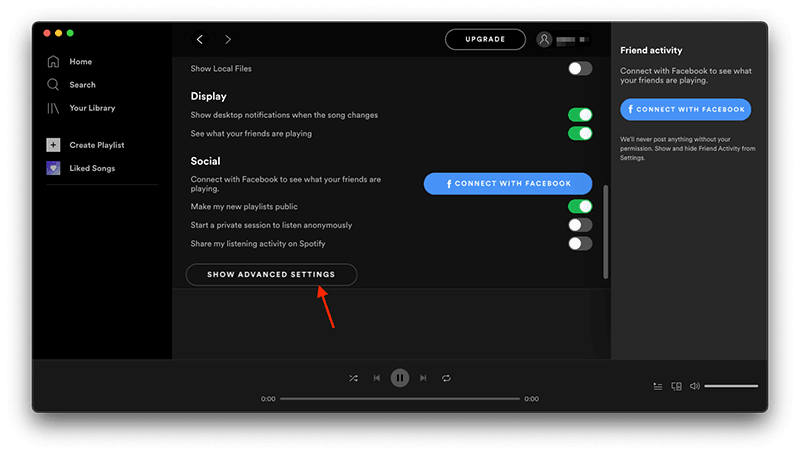This screenshot has width=800, height=455.
Task: Click Connect with Facebook in Social settings
Action: (508, 184)
